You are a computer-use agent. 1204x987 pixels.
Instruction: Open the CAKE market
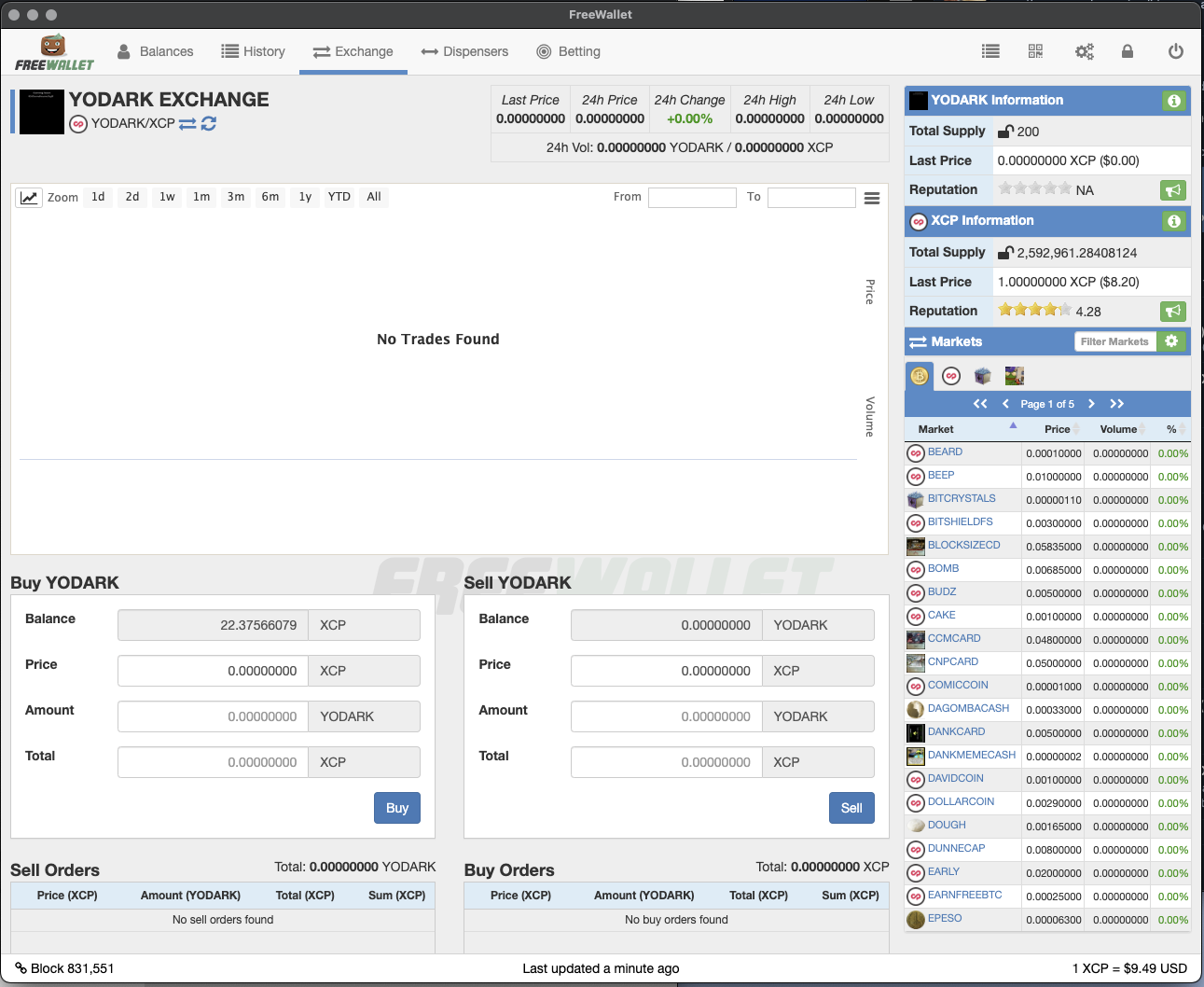click(941, 615)
